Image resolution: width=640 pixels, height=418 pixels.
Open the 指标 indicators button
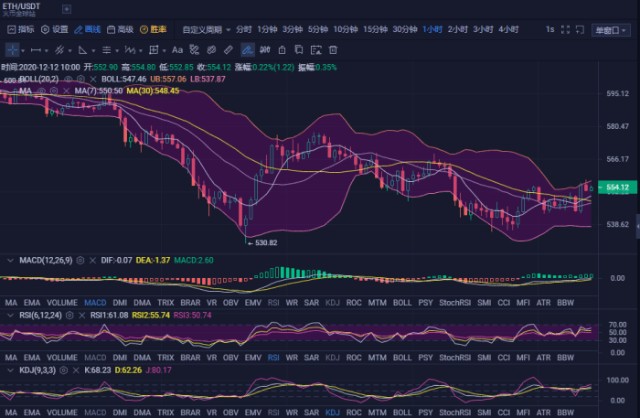21,29
